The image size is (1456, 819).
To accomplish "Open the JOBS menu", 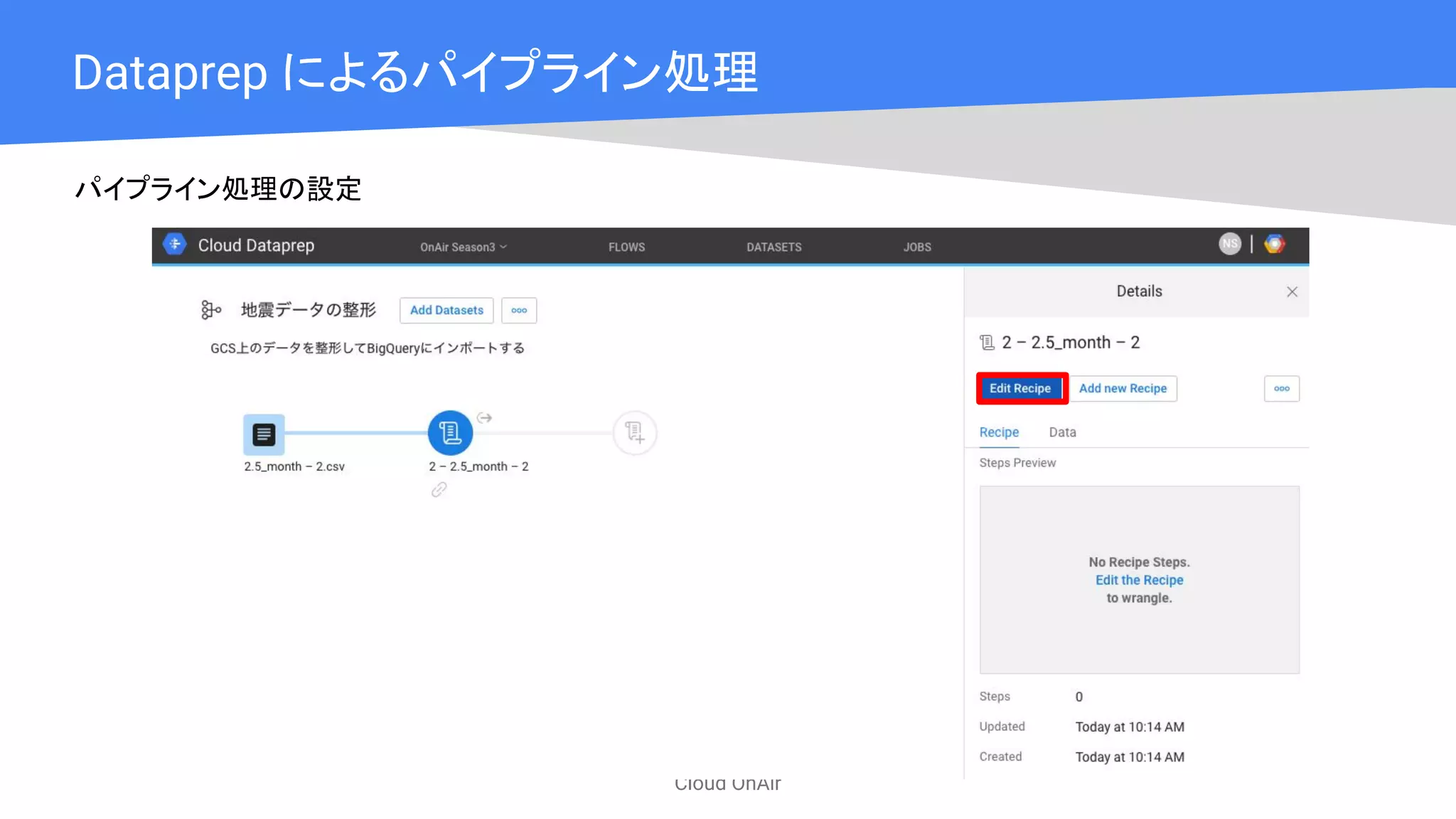I will coord(917,247).
